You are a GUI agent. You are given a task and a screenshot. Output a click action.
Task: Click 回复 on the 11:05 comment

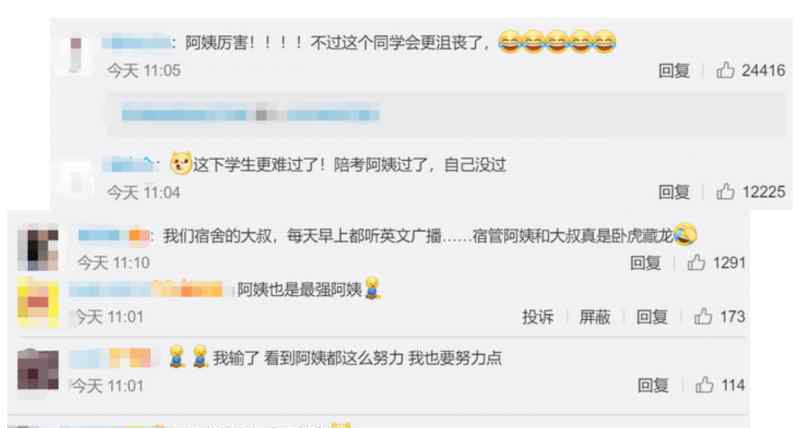click(674, 70)
